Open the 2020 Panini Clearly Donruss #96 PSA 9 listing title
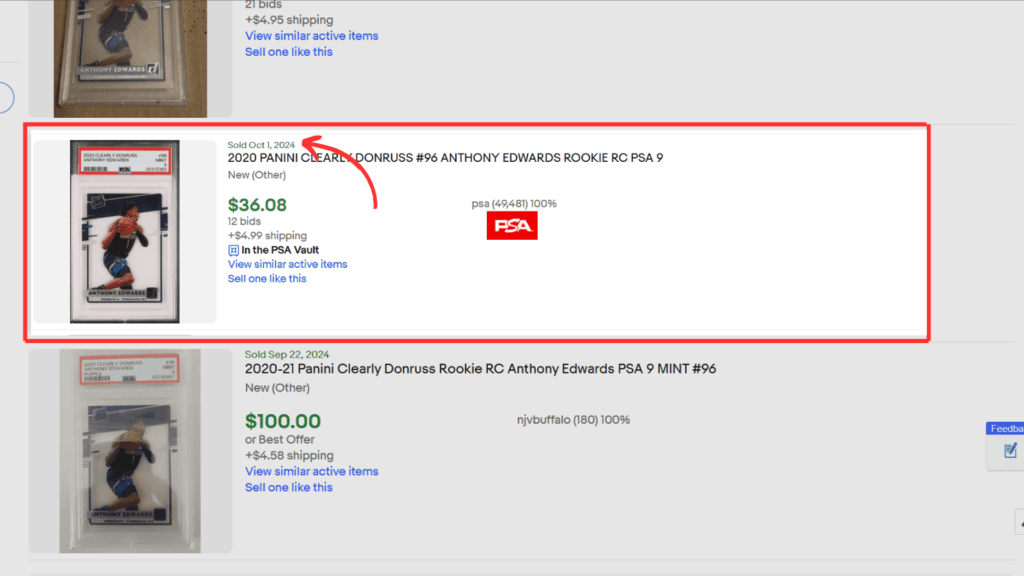Image resolution: width=1024 pixels, height=576 pixels. (445, 158)
